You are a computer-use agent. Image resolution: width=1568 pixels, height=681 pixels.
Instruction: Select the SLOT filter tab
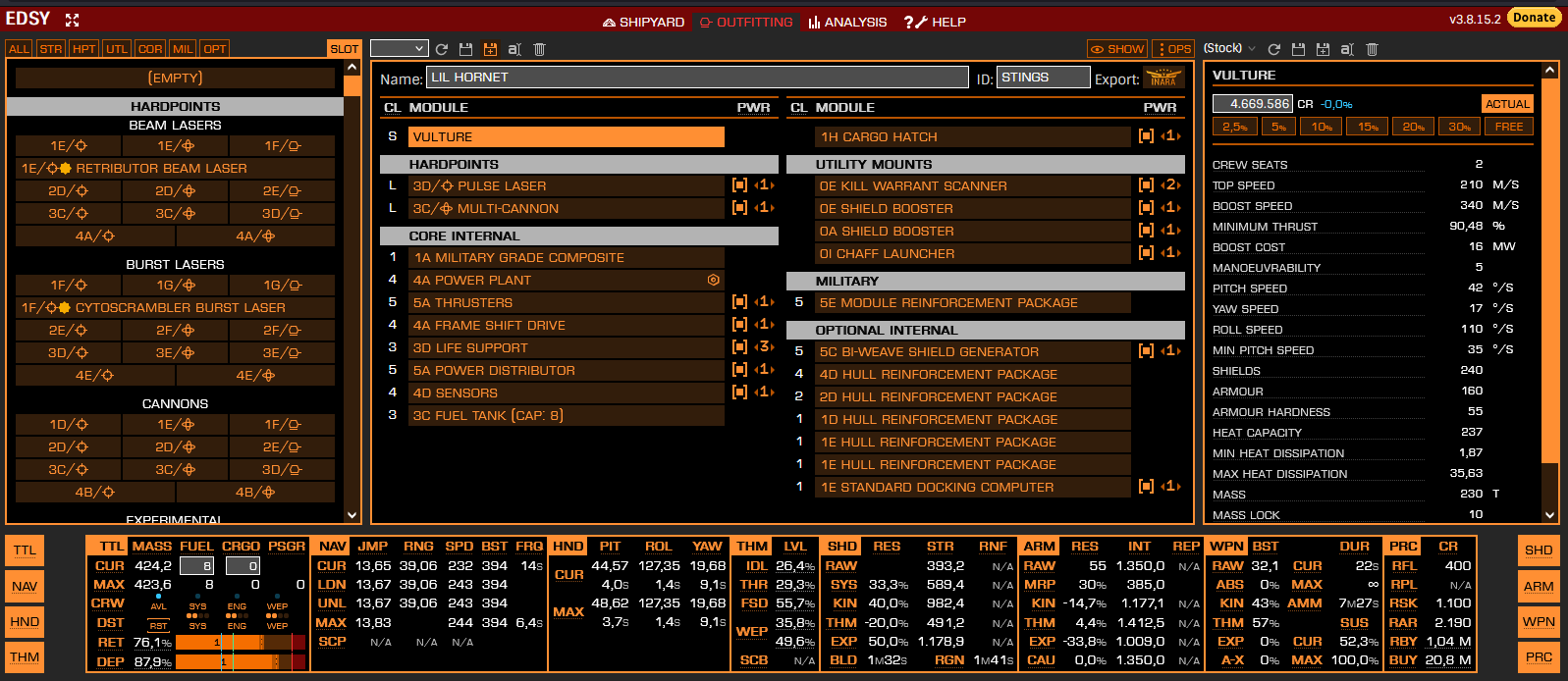(x=344, y=49)
